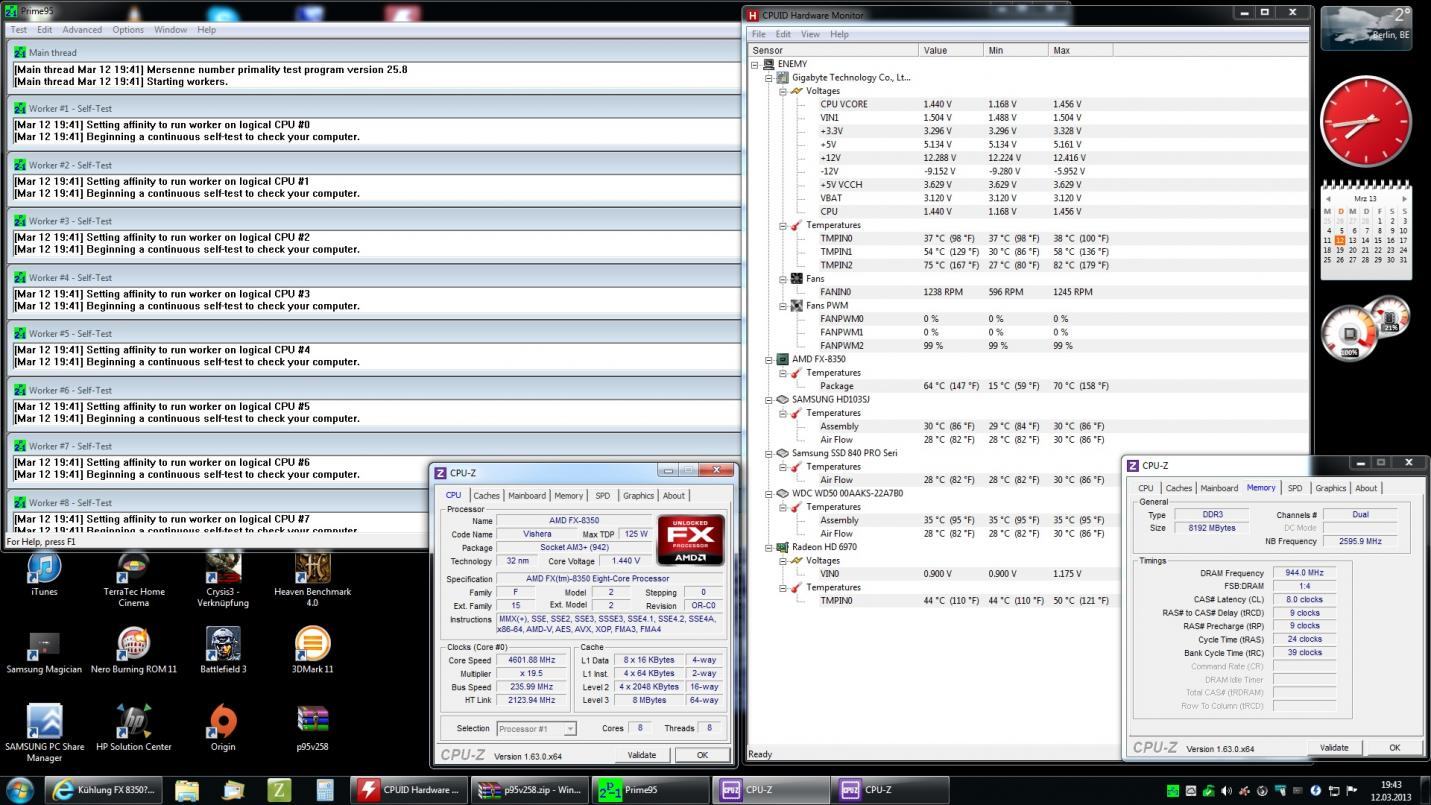Click the Main thread window icon in Prime95
The width and height of the screenshot is (1431, 805).
pyautogui.click(x=20, y=52)
